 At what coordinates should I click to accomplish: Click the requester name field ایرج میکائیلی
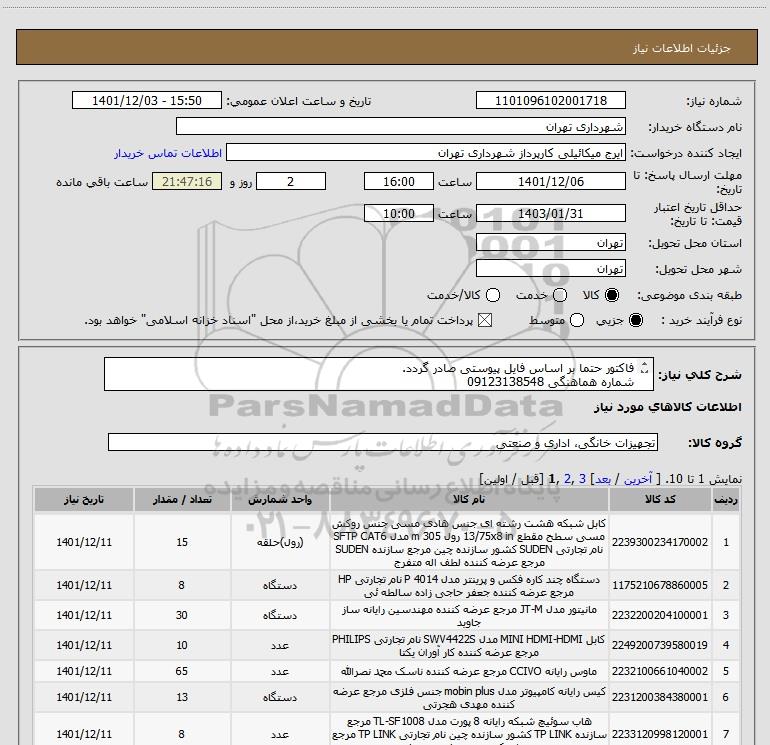[426, 153]
